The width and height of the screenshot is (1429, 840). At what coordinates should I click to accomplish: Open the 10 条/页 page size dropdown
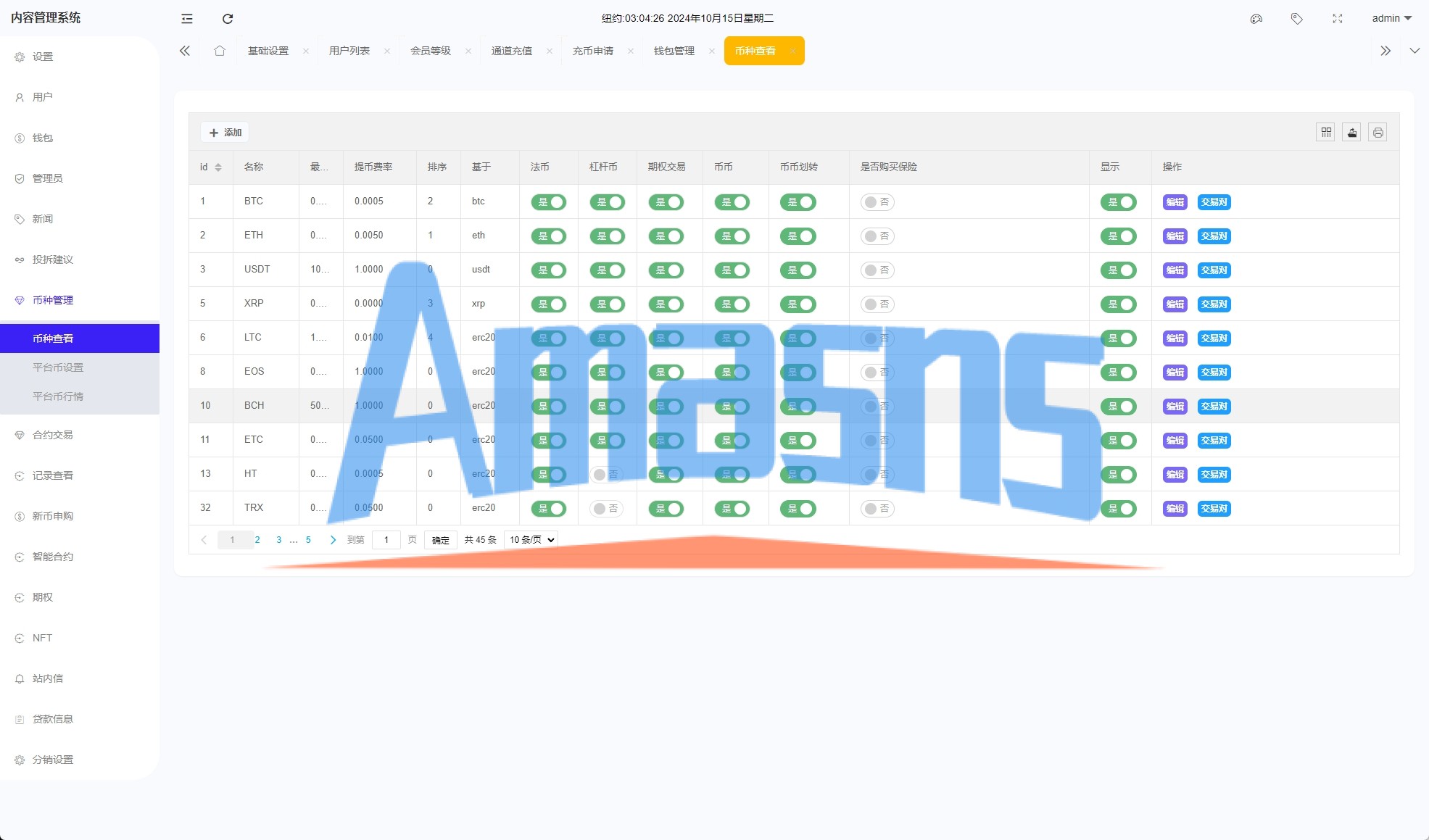click(x=531, y=540)
